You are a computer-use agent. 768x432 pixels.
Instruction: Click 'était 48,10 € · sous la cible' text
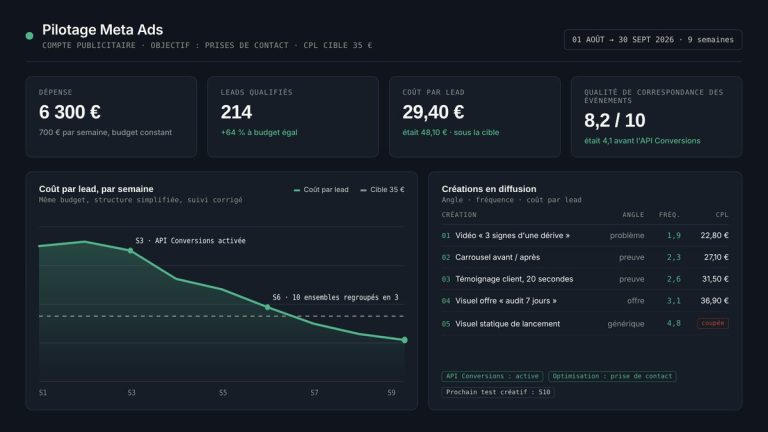[451, 132]
